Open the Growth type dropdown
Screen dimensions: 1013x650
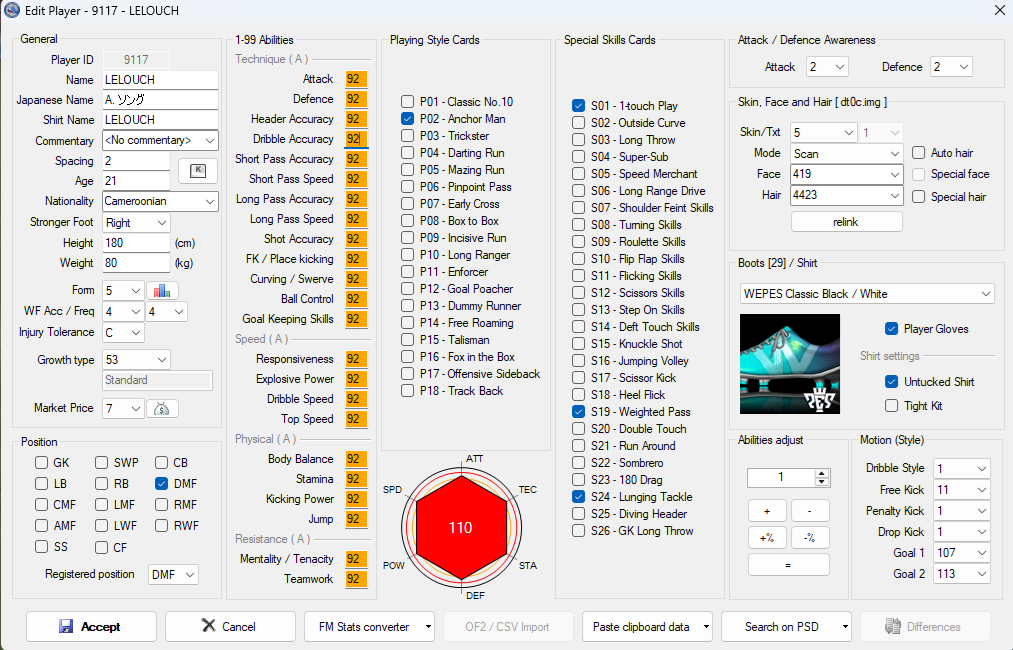(162, 360)
